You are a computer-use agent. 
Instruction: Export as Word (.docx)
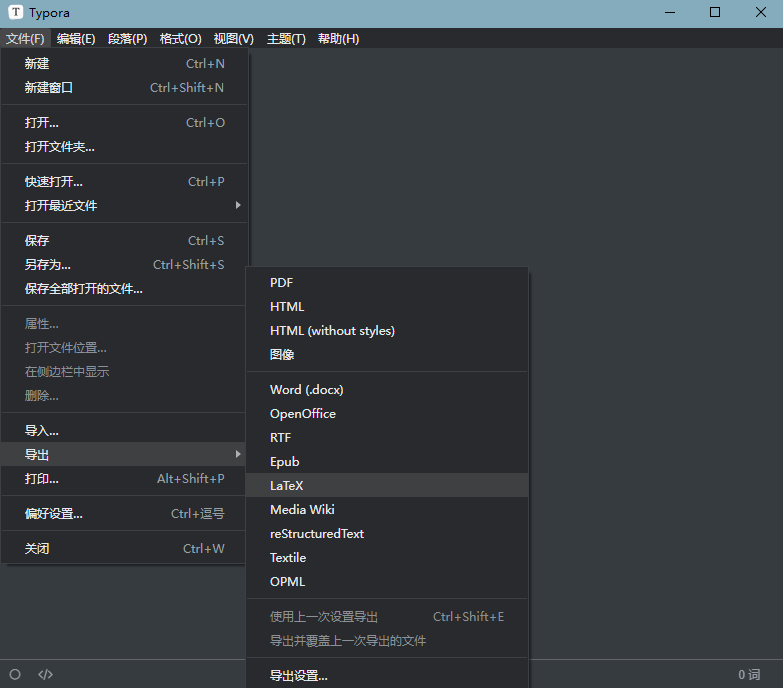[x=387, y=389]
